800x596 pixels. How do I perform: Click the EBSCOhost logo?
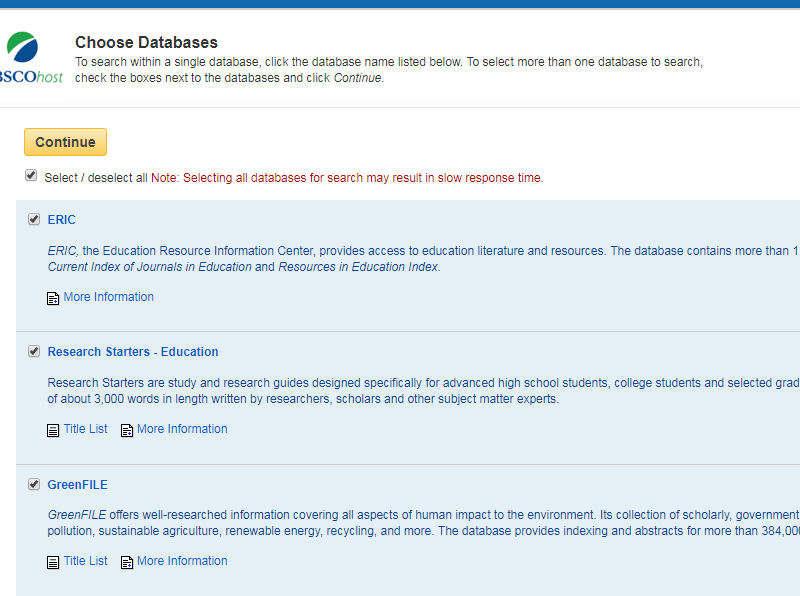point(31,57)
